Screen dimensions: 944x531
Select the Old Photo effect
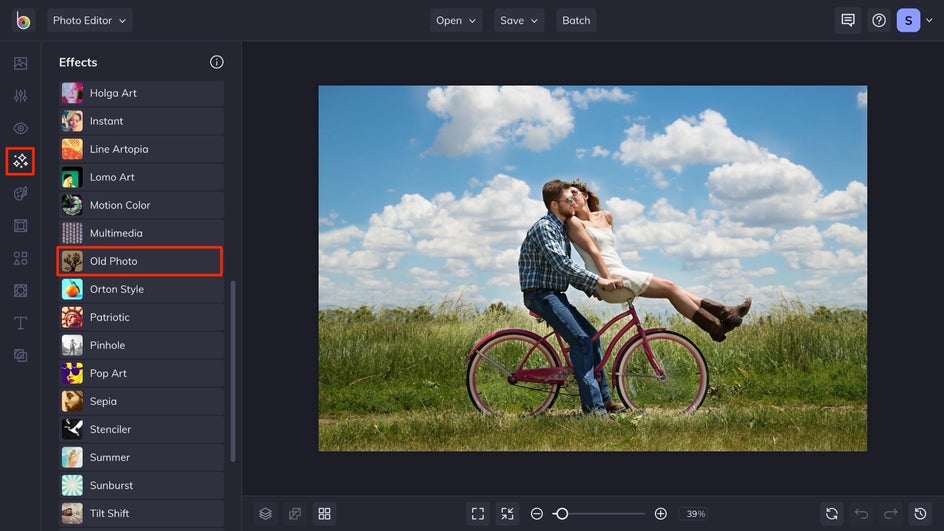coord(140,261)
